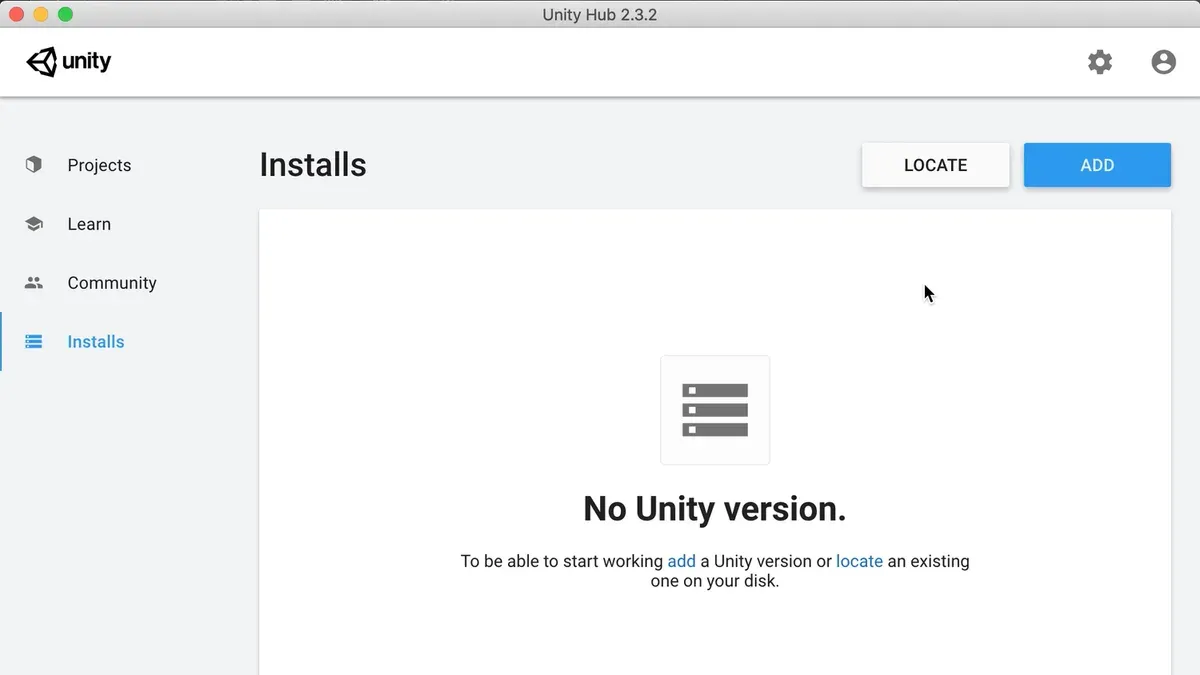Click the Installs list icon in sidebar
Screen dimensions: 1200x675
point(34,342)
